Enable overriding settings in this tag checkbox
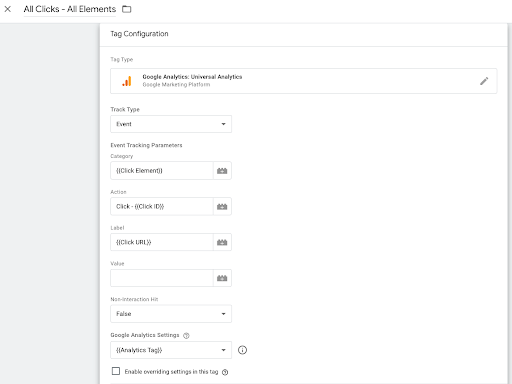 [116, 371]
